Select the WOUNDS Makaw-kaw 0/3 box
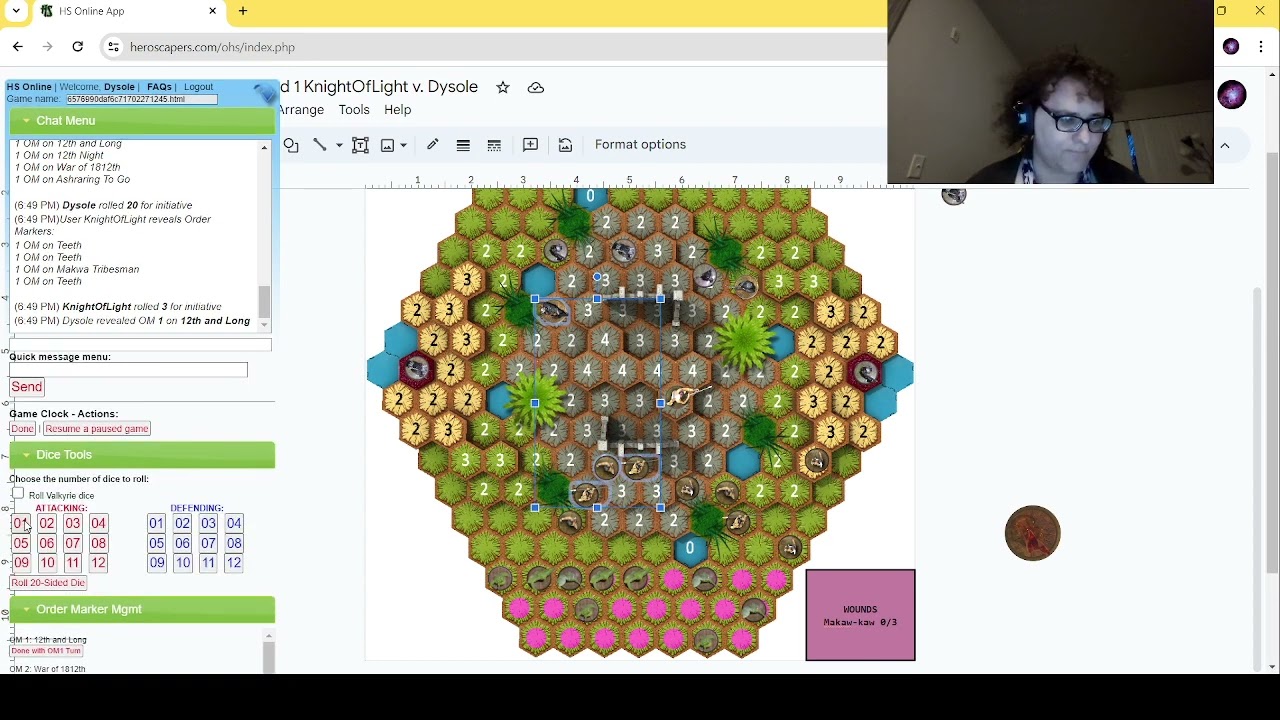The image size is (1280, 720). click(x=861, y=615)
